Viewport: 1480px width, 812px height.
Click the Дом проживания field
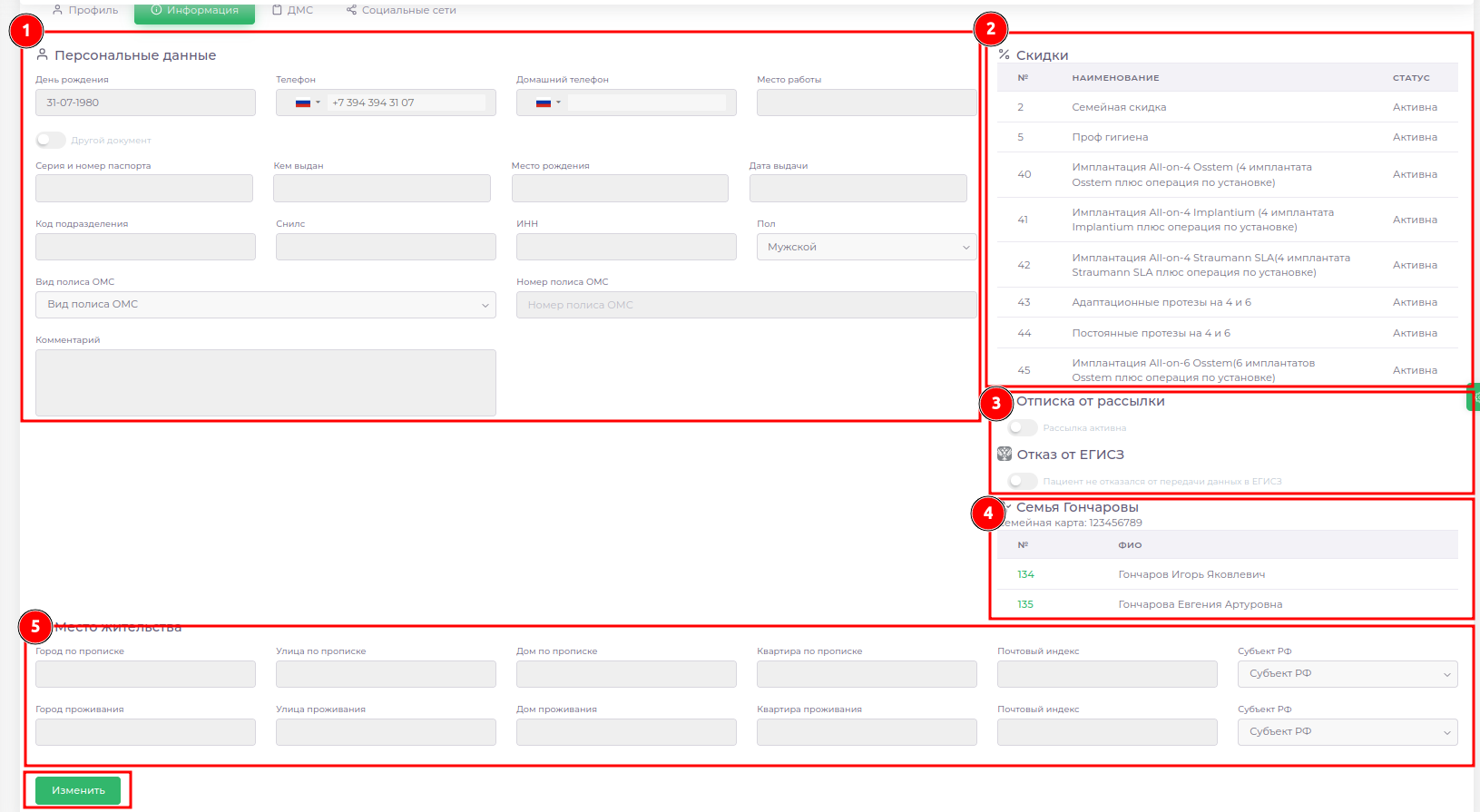(x=626, y=732)
